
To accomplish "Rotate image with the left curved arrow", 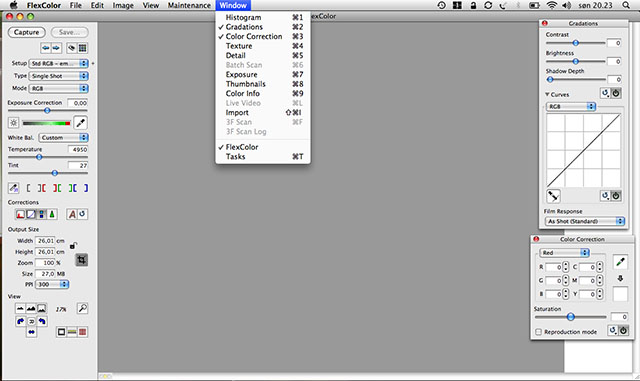I will click(20, 321).
